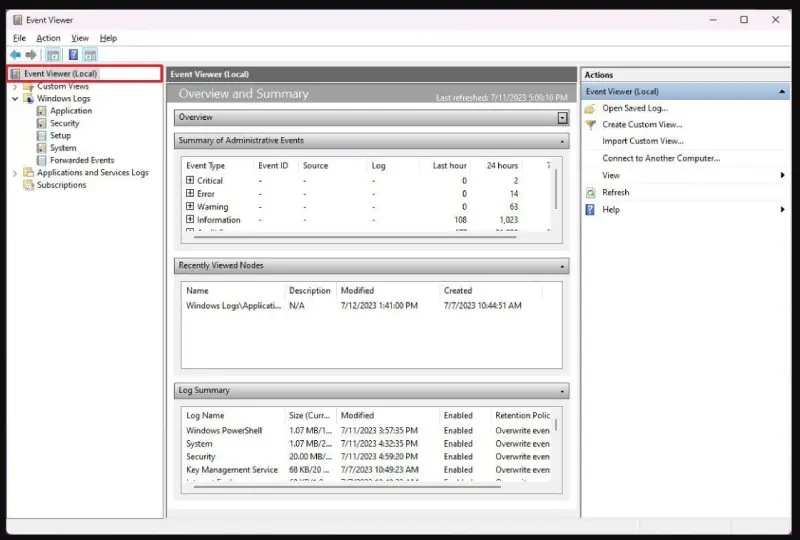The width and height of the screenshot is (800, 540).
Task: Click the Create Custom View funnel icon
Action: (x=590, y=125)
